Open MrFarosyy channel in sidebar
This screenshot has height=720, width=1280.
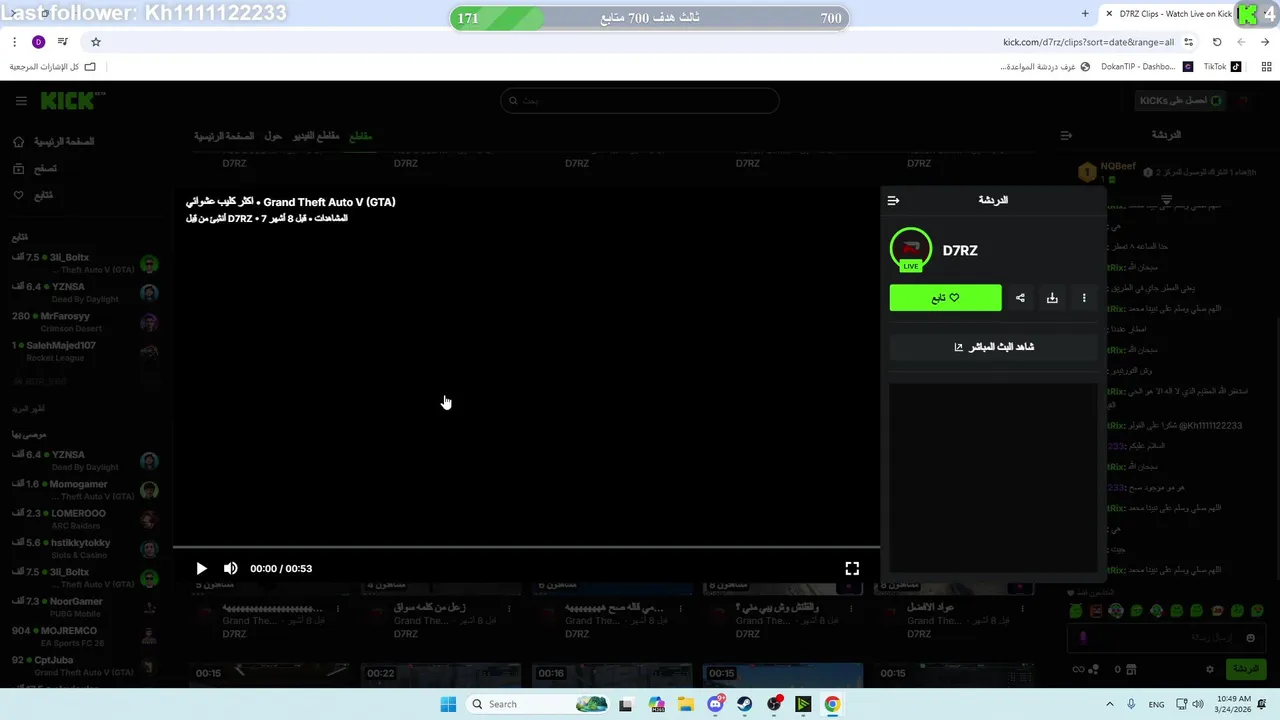tap(85, 322)
